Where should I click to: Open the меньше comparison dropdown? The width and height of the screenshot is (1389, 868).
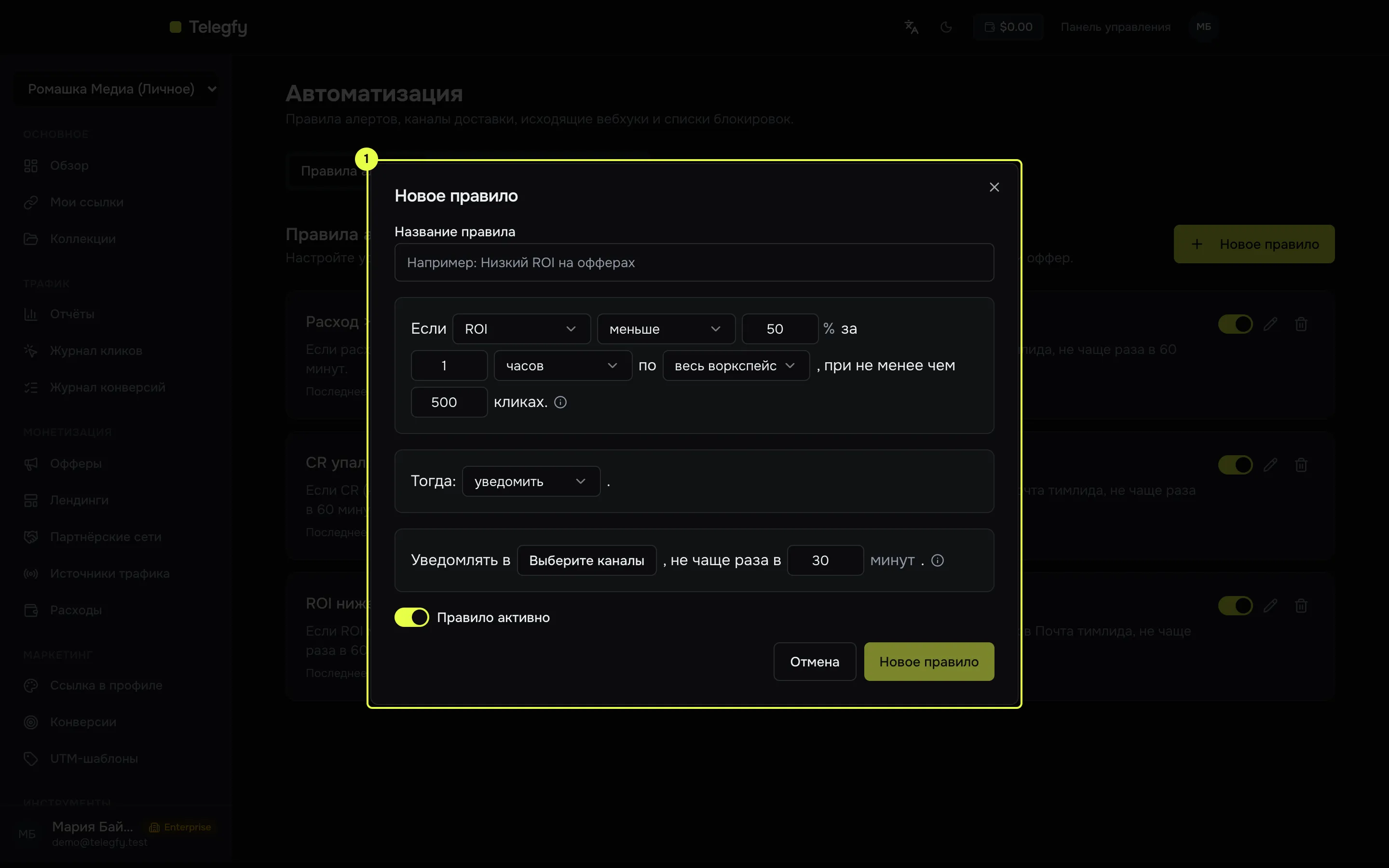pos(666,329)
